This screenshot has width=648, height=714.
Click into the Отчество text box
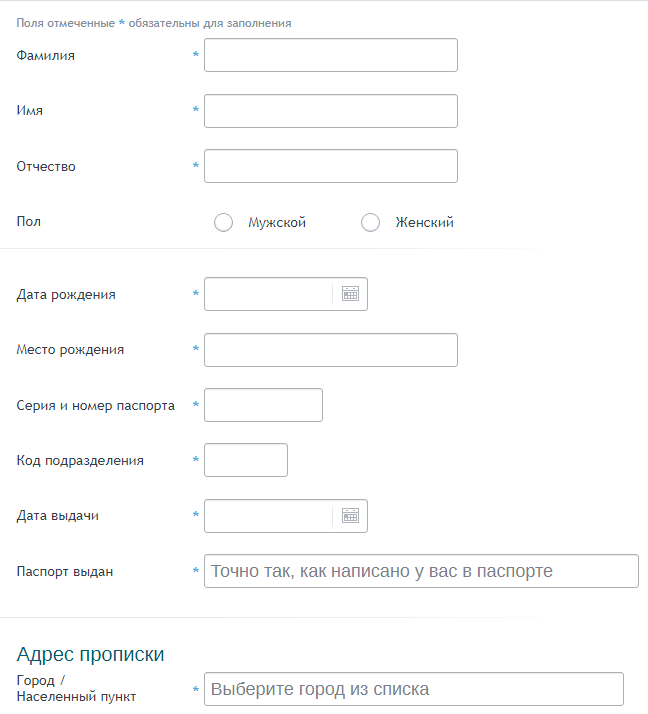[331, 166]
